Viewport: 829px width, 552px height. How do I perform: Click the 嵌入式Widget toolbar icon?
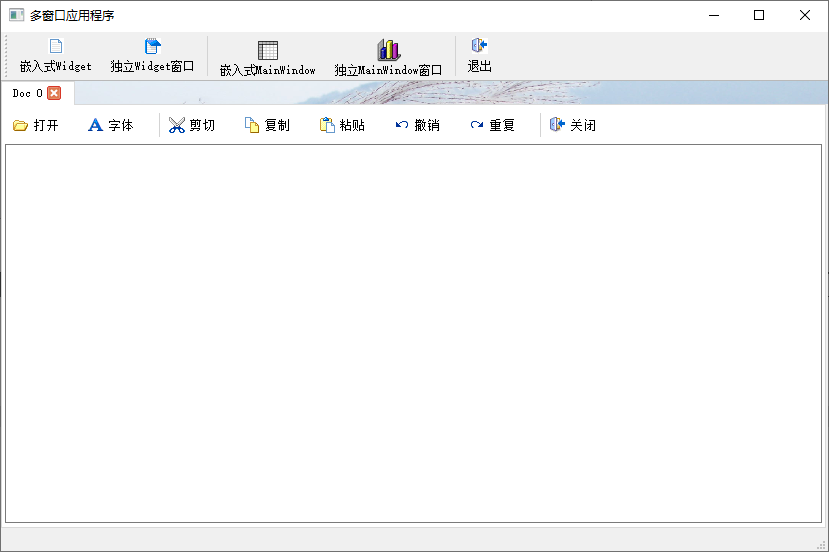coord(56,47)
